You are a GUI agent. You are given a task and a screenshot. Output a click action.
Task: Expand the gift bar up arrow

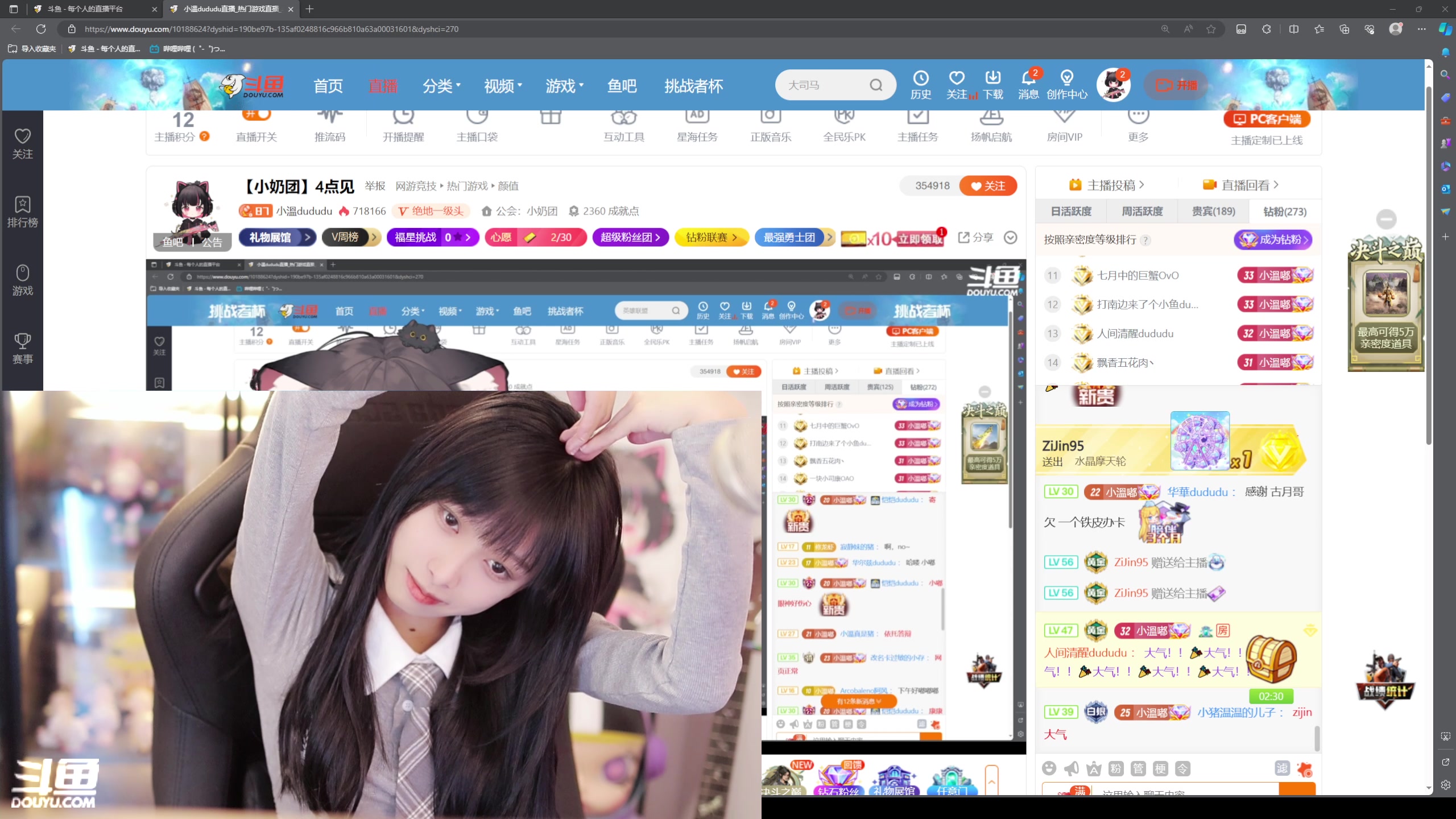pyautogui.click(x=991, y=780)
